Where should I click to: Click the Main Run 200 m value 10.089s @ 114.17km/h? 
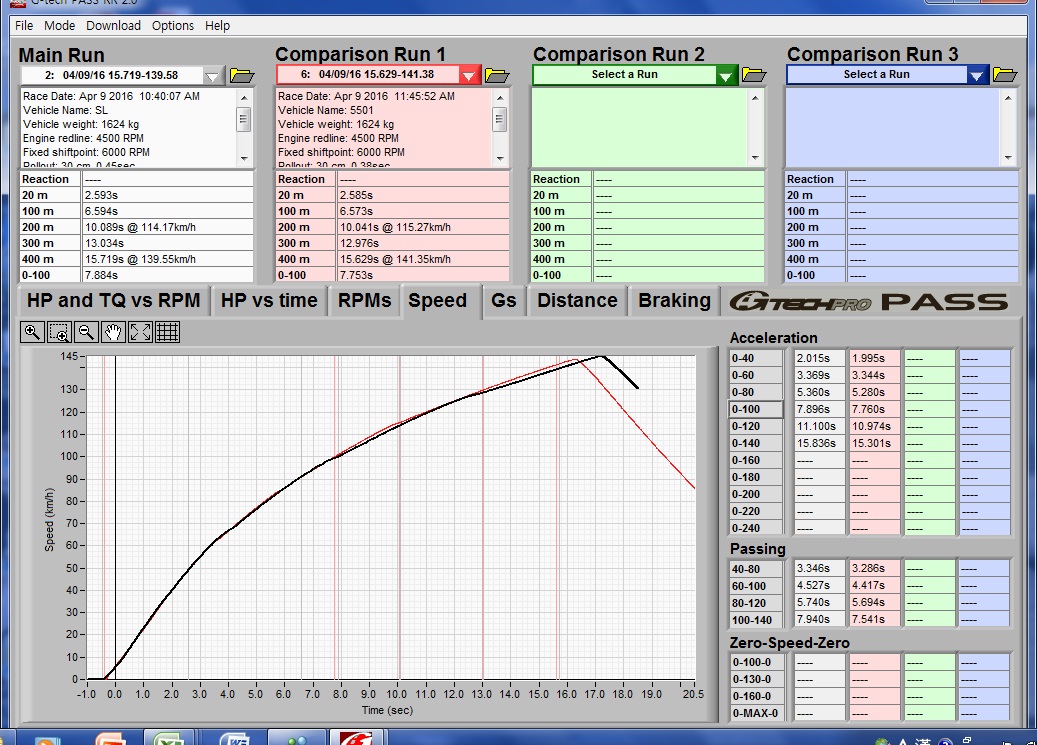tap(140, 227)
